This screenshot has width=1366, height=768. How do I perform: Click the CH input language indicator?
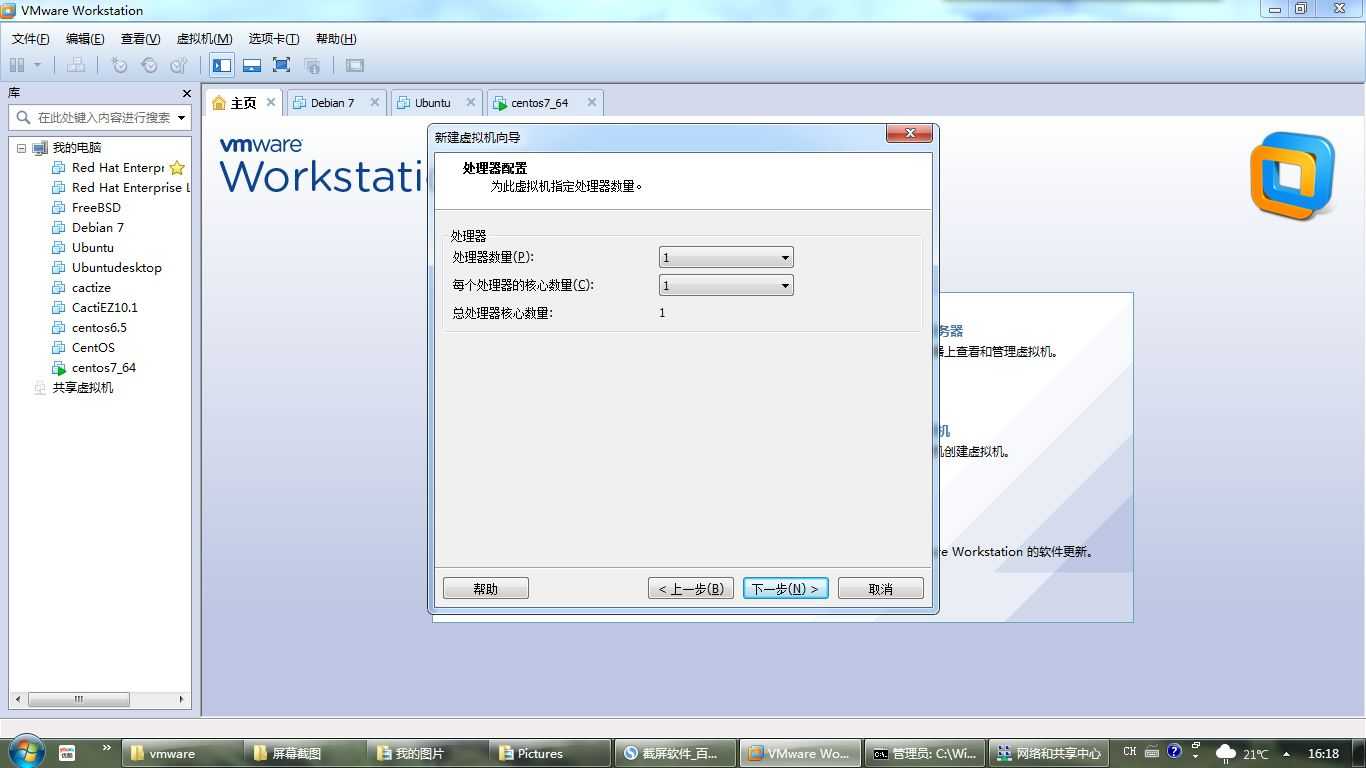click(1129, 752)
